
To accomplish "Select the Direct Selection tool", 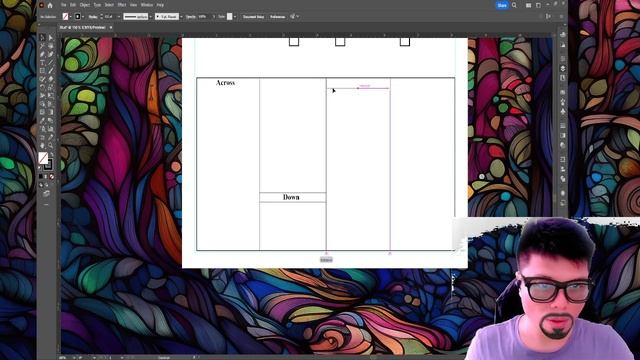I will (51, 38).
